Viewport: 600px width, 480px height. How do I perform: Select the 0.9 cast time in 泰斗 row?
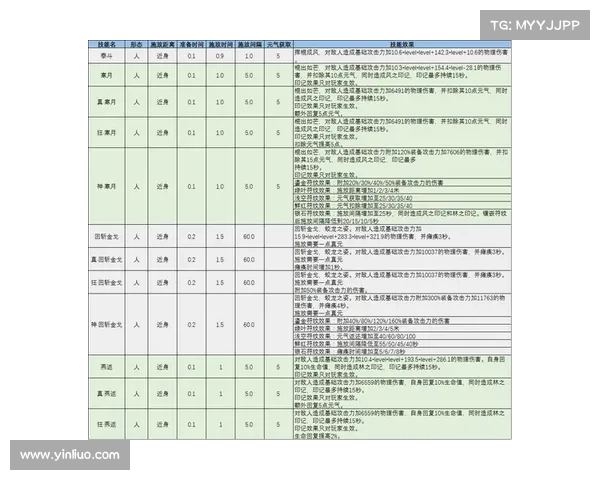tap(220, 56)
